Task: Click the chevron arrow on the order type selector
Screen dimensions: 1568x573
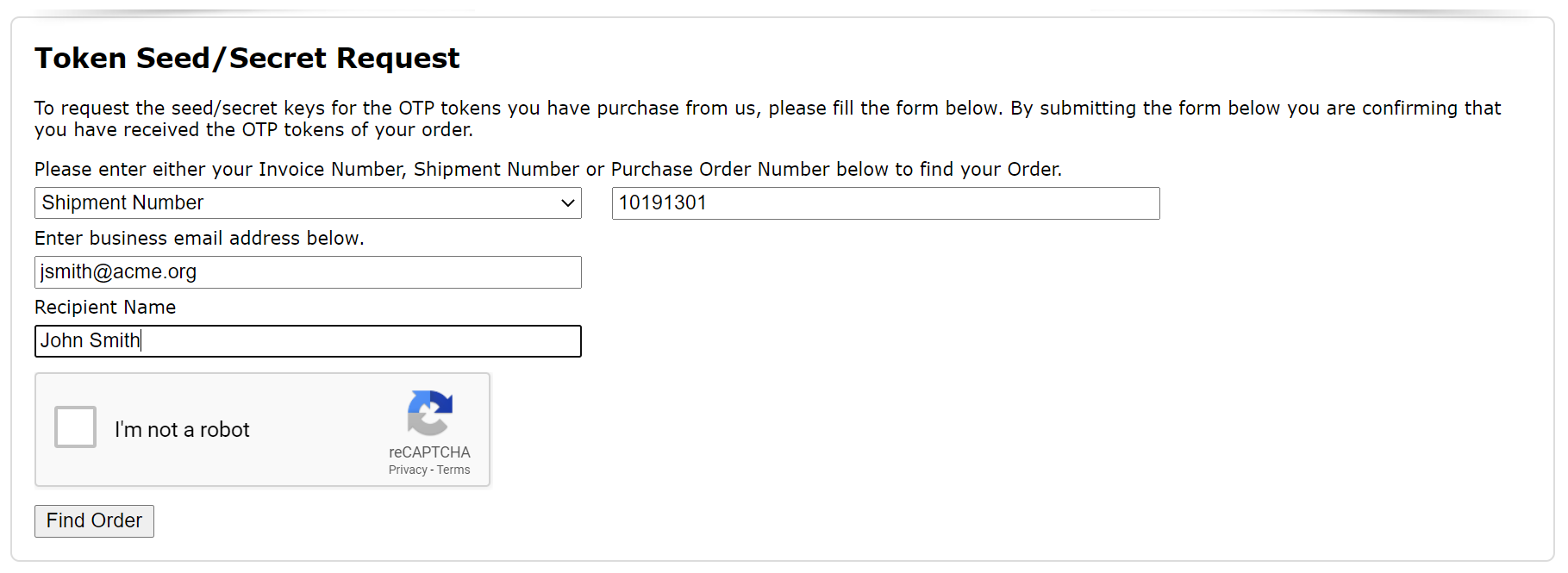Action: point(567,203)
